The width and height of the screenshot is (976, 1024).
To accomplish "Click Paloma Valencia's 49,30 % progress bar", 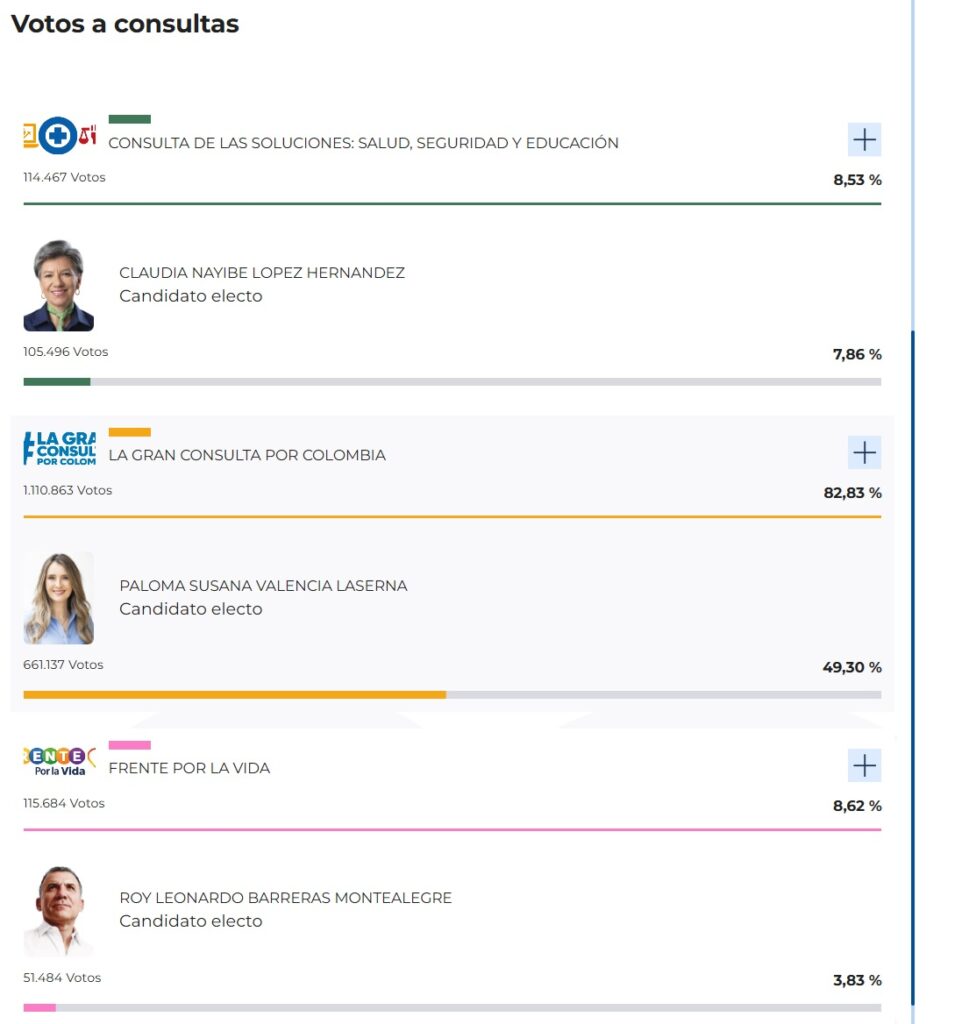I will click(235, 692).
